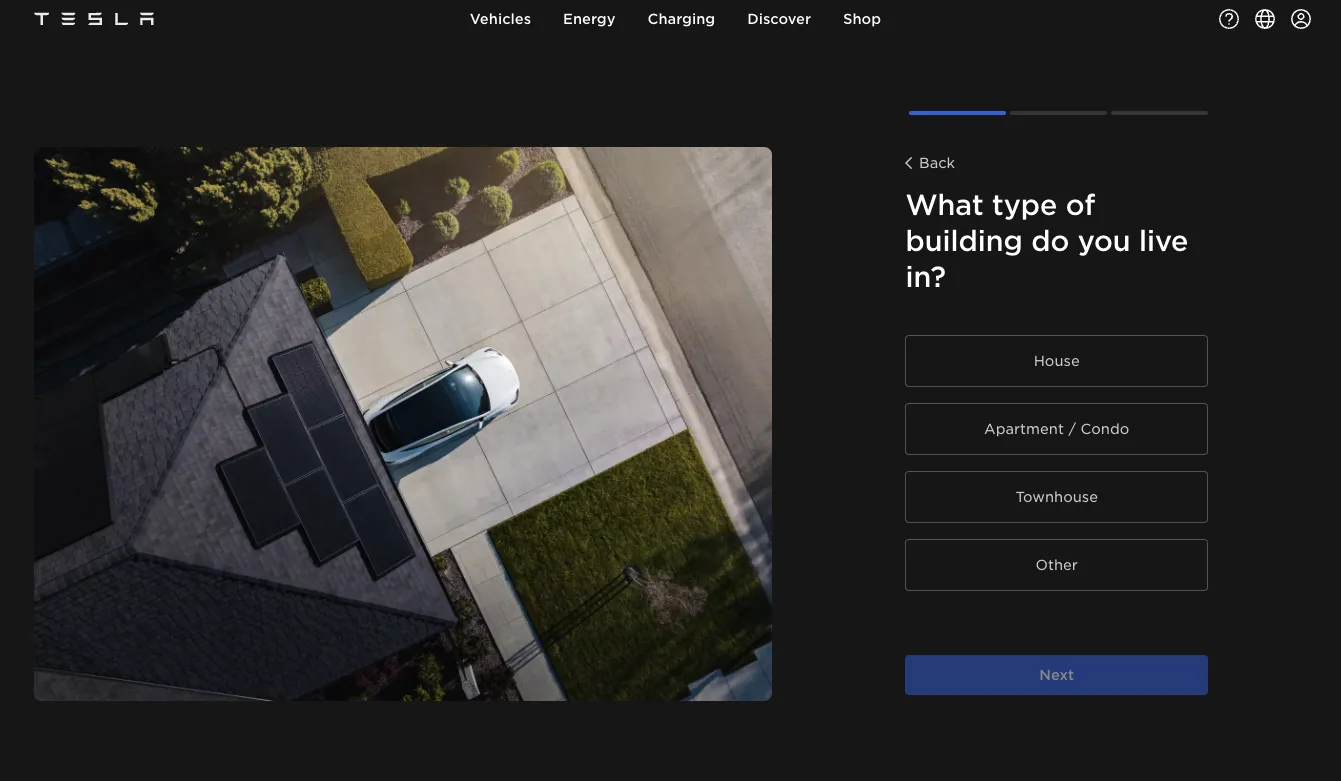Choose the Townhouse option

1056,497
